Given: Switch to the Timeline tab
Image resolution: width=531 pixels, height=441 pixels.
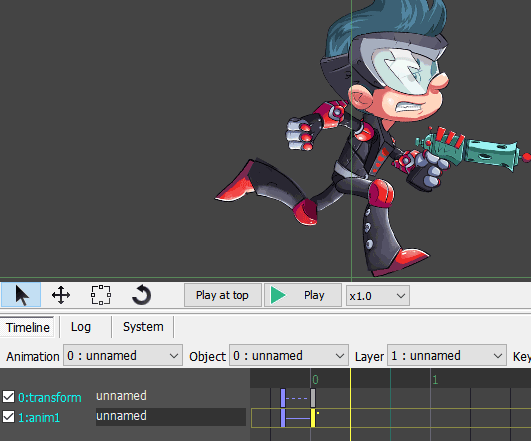Looking at the screenshot, I should [x=27, y=327].
